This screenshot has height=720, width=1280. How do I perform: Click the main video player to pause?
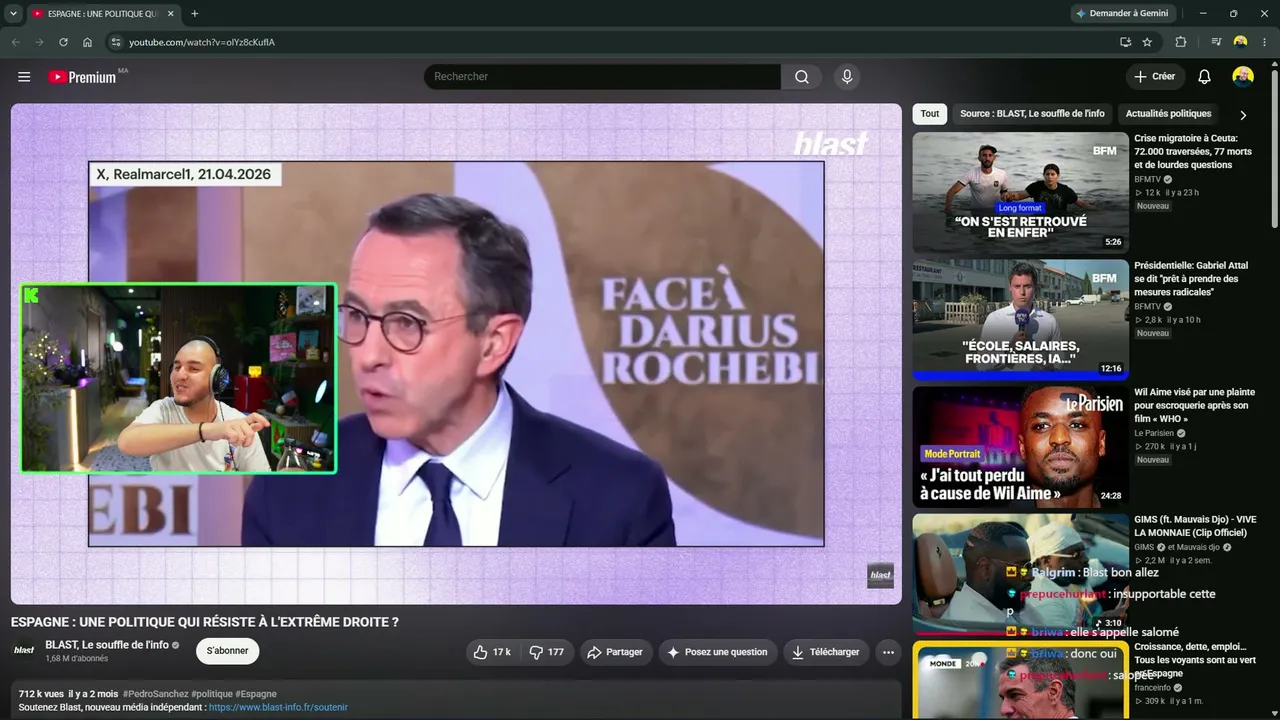coord(456,354)
